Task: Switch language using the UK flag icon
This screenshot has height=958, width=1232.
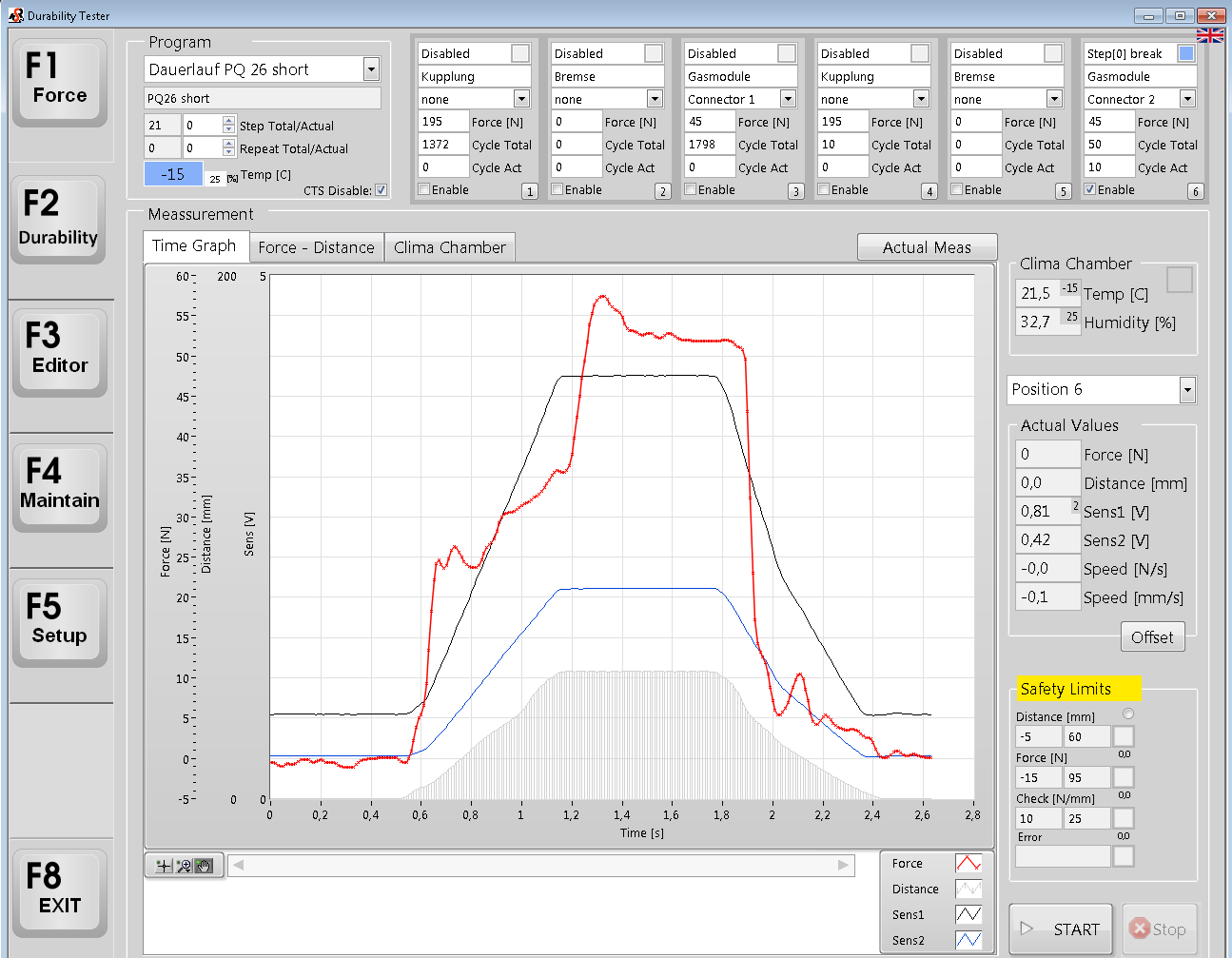Action: click(x=1210, y=35)
